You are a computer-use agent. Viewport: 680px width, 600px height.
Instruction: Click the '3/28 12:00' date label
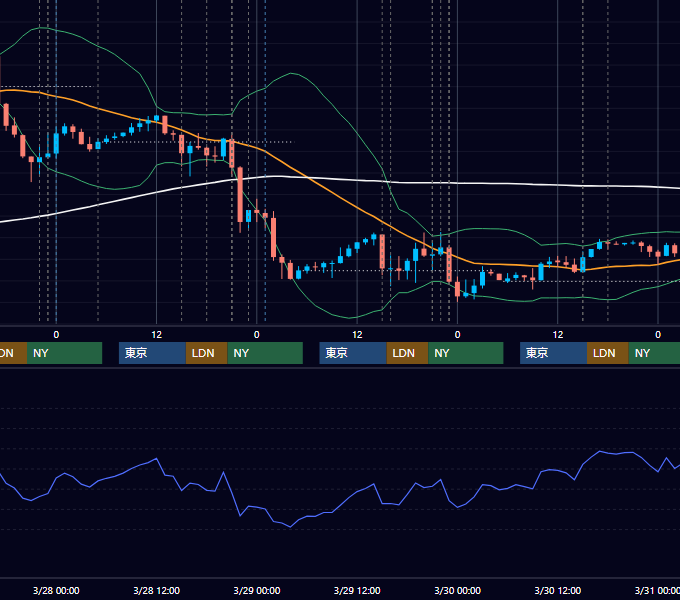(157, 590)
